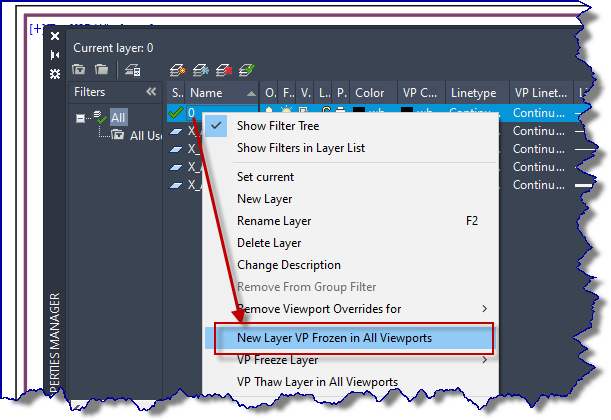This screenshot has height=420, width=611.
Task: Click the VP Freeze column header
Action: click(306, 93)
